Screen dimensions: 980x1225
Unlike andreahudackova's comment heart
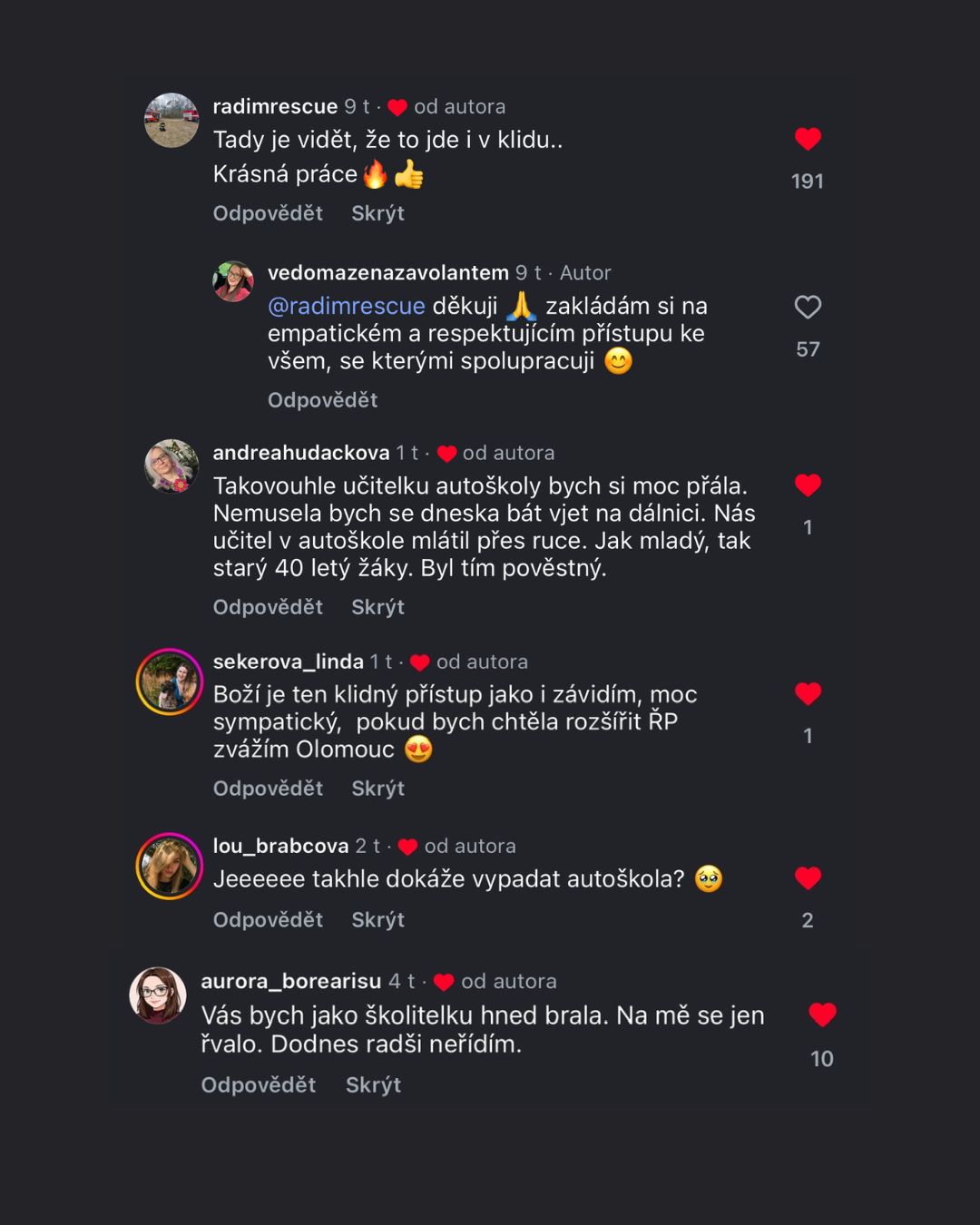click(x=808, y=485)
